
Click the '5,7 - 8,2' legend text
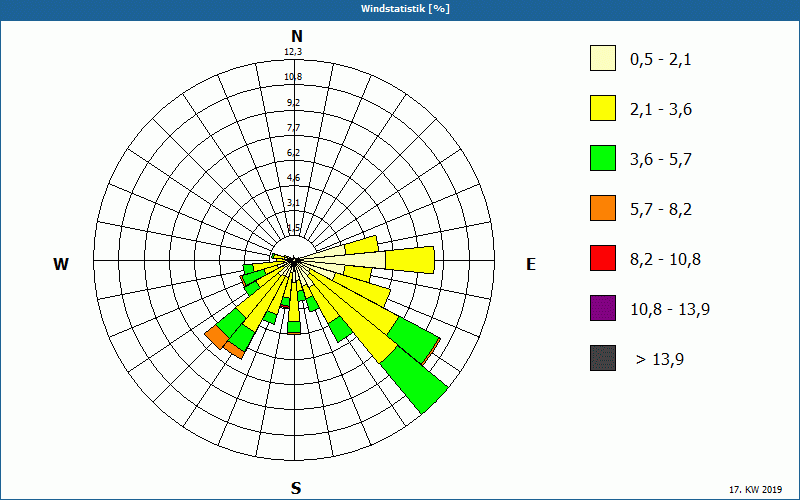click(661, 210)
